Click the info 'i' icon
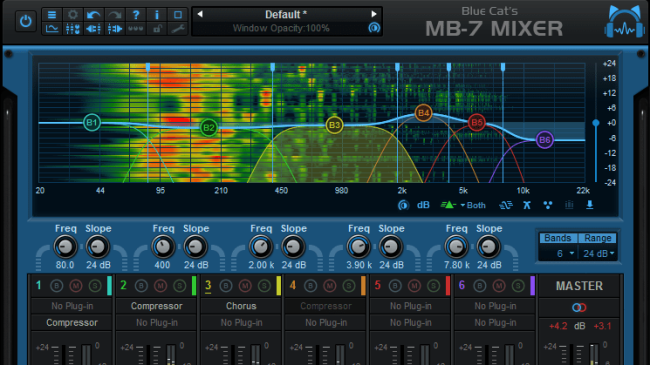Viewport: 650px width, 365px height. (157, 15)
